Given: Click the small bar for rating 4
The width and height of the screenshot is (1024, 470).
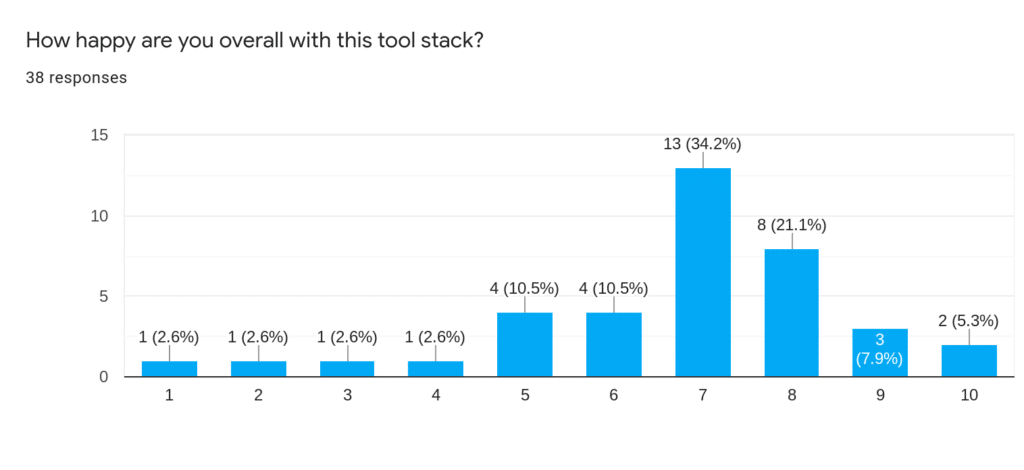Looking at the screenshot, I should (x=436, y=368).
